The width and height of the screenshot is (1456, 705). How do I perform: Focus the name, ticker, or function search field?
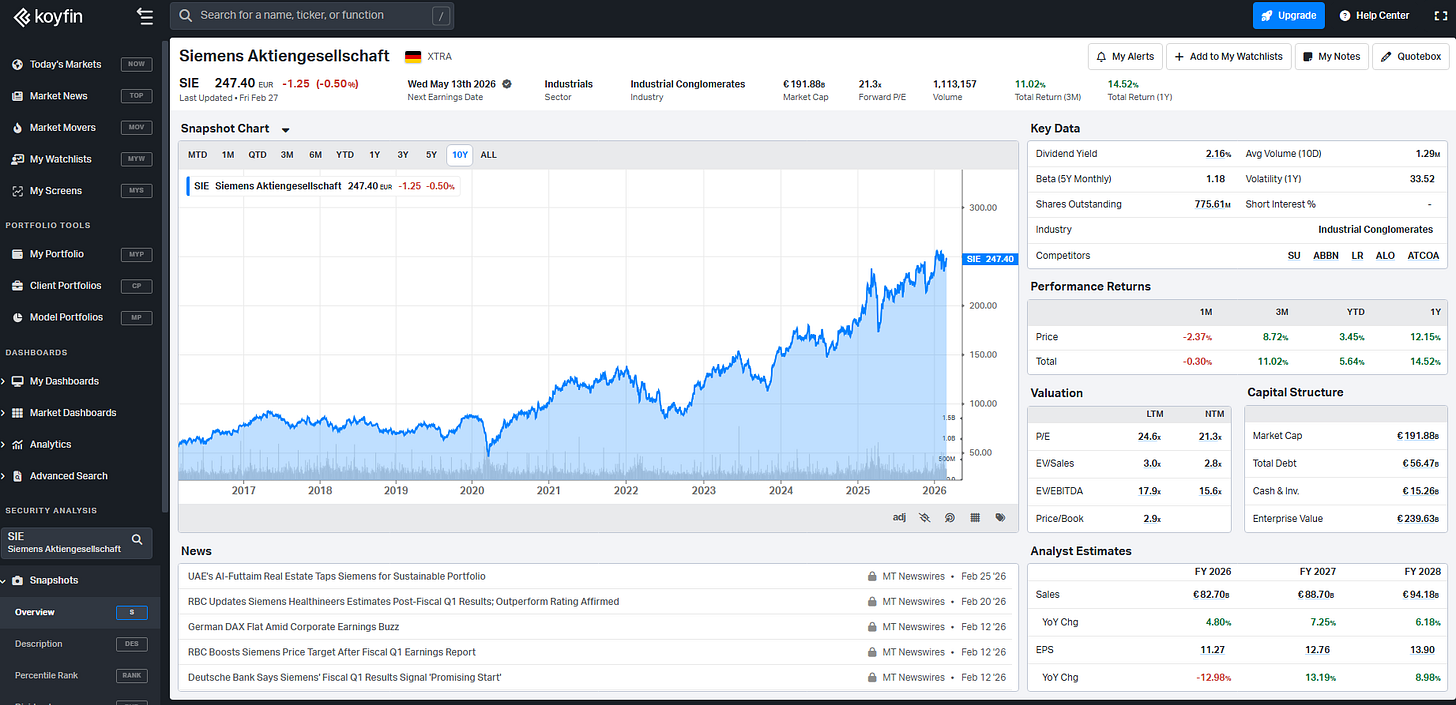click(x=313, y=15)
